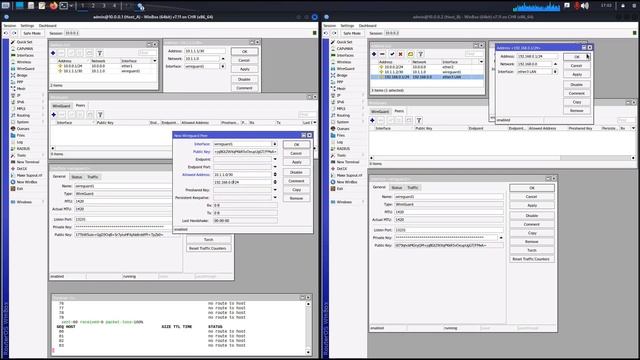Open Status tab in left wireguard1 interface window
The height and width of the screenshot is (360, 640).
click(77, 177)
